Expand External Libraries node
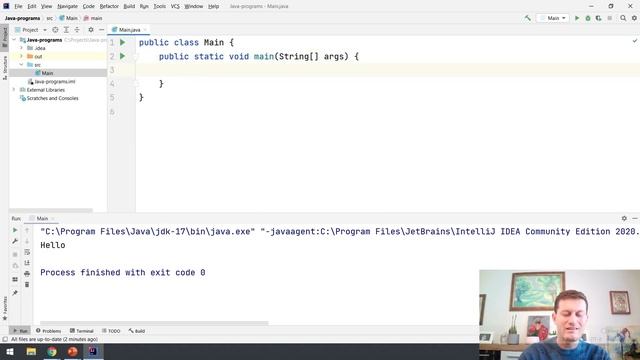 coord(14,90)
